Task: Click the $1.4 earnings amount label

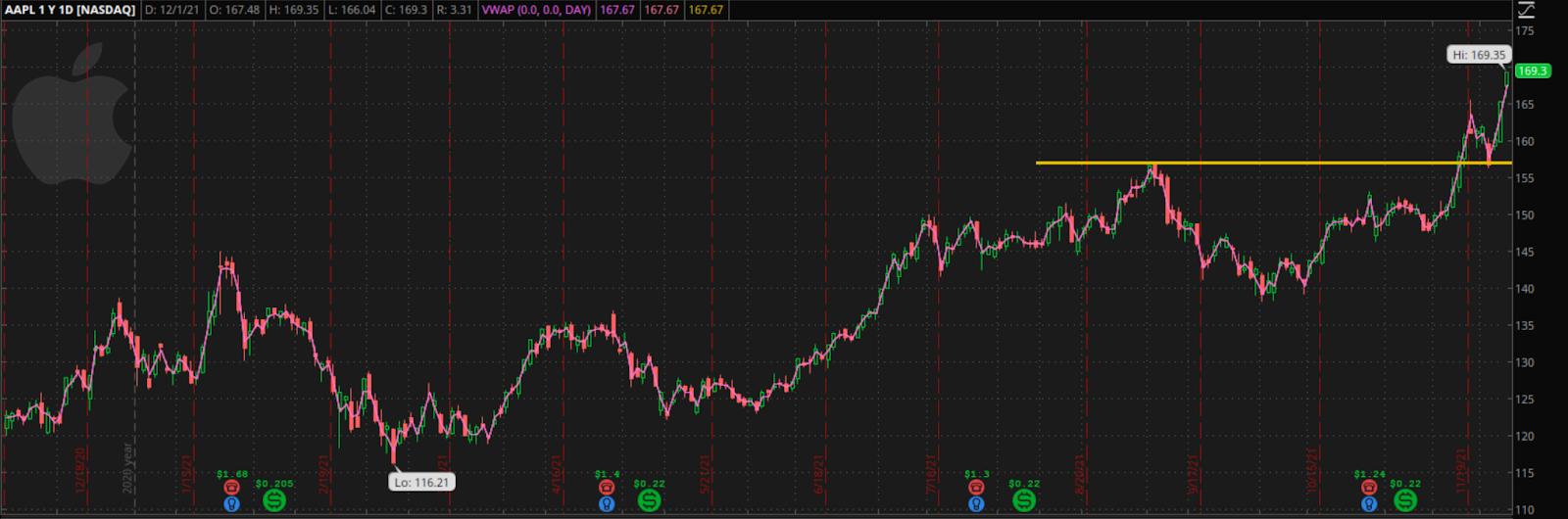Action: 607,474
